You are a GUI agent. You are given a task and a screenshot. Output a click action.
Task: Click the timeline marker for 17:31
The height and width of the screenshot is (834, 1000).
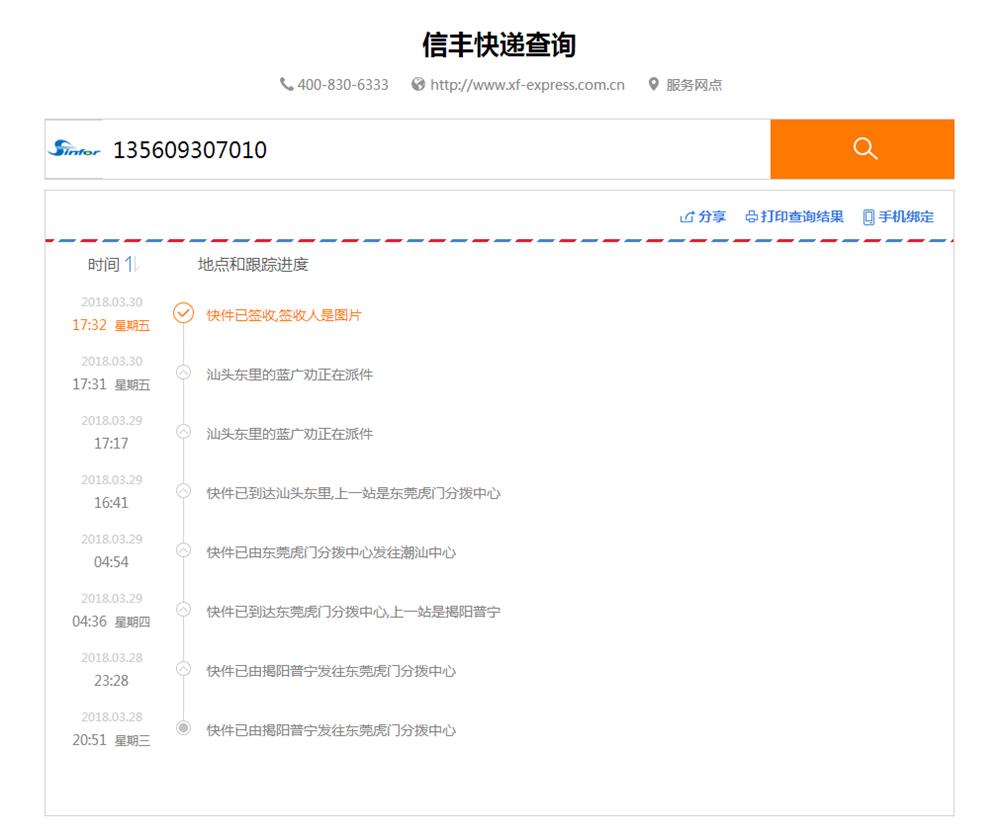(184, 372)
